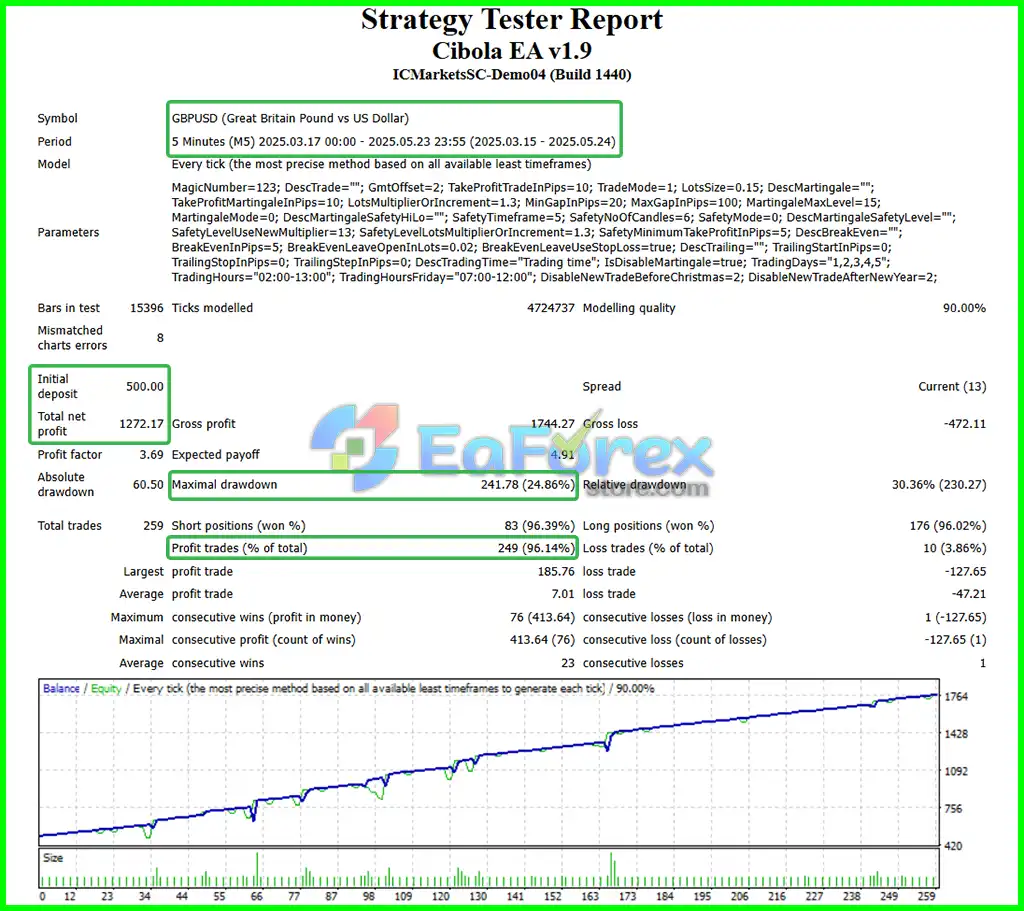Click the "Period" row label
Viewport: 1024px width, 911px height.
point(54,142)
